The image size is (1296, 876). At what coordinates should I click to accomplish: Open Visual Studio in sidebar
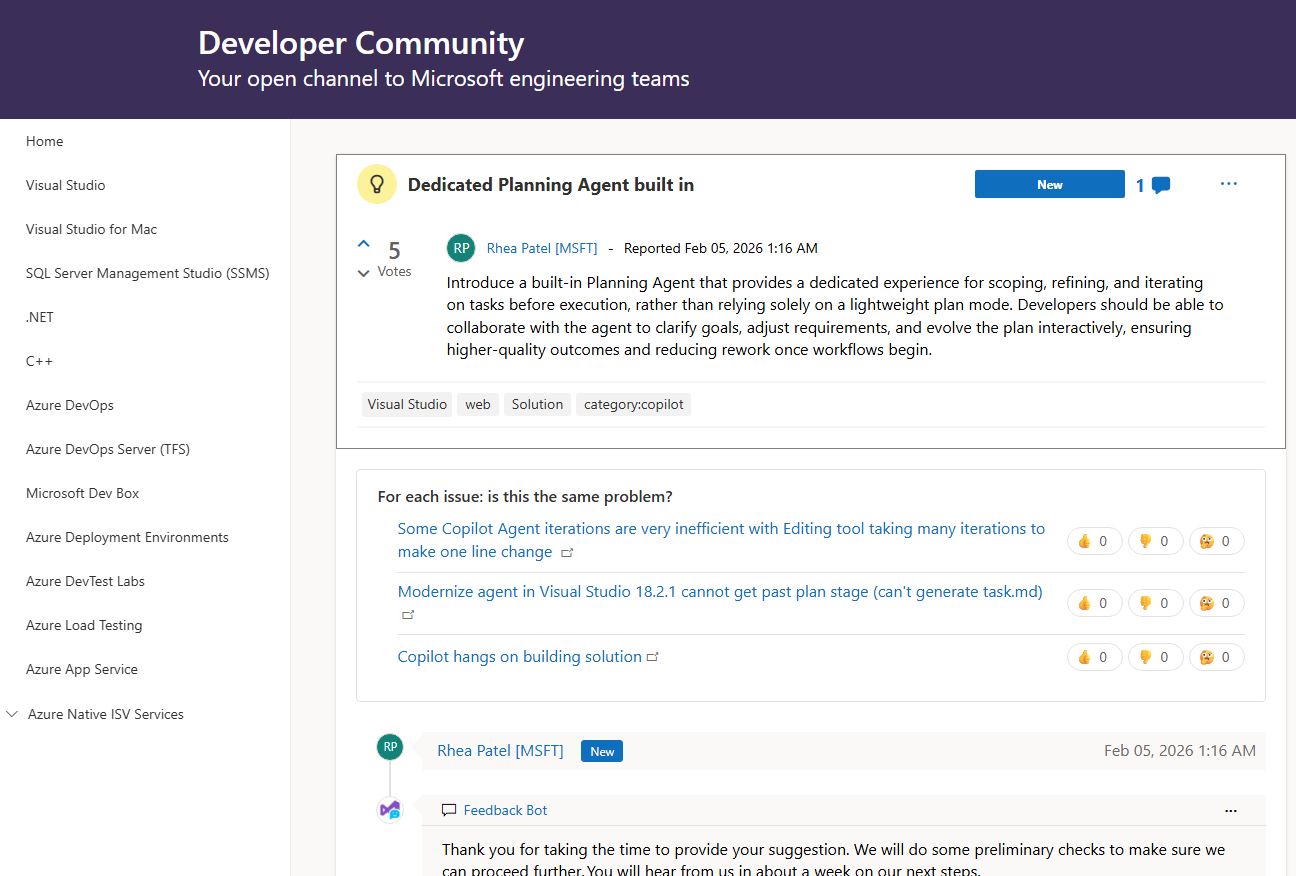[x=66, y=185]
